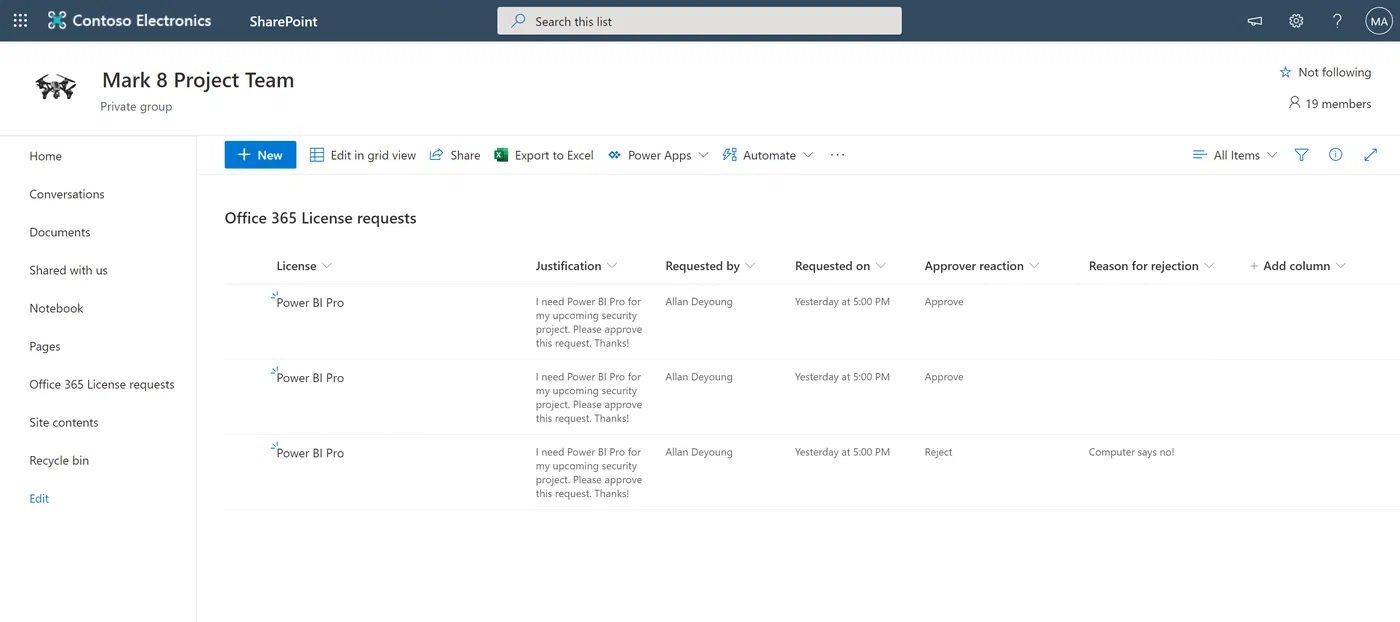
Task: Click the Edit navigation link
Action: coord(39,498)
